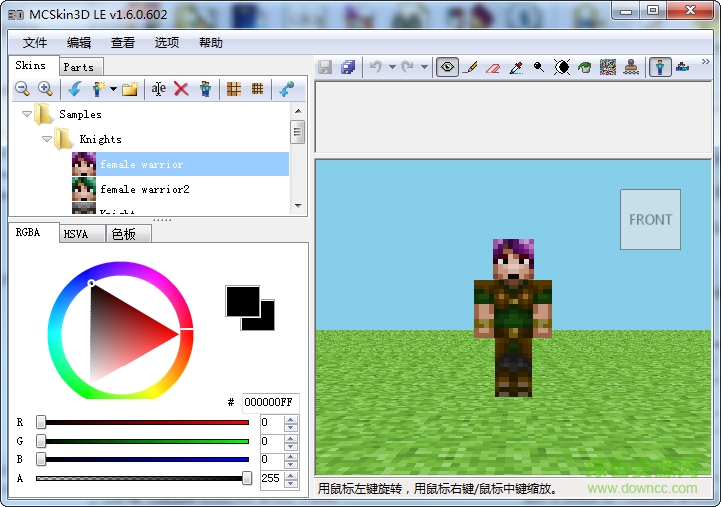Select the female warrior2 skin
This screenshot has width=721, height=507.
[x=144, y=189]
